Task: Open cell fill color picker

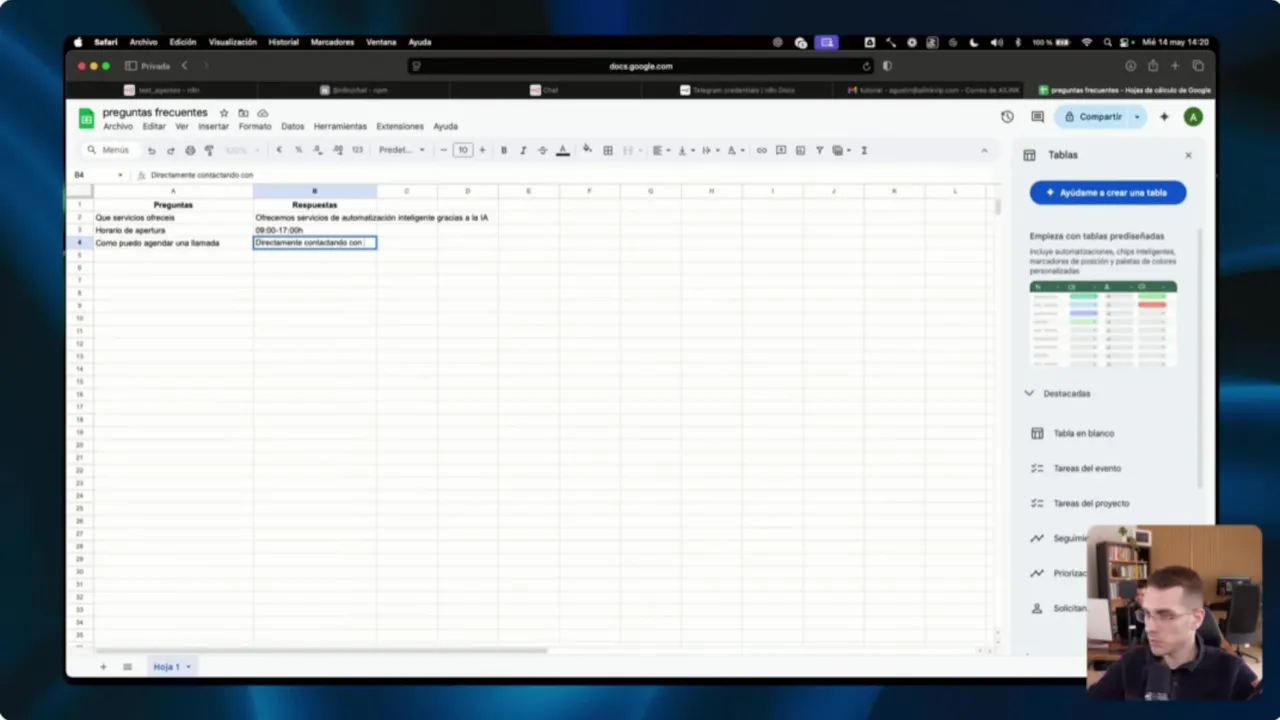Action: [587, 150]
